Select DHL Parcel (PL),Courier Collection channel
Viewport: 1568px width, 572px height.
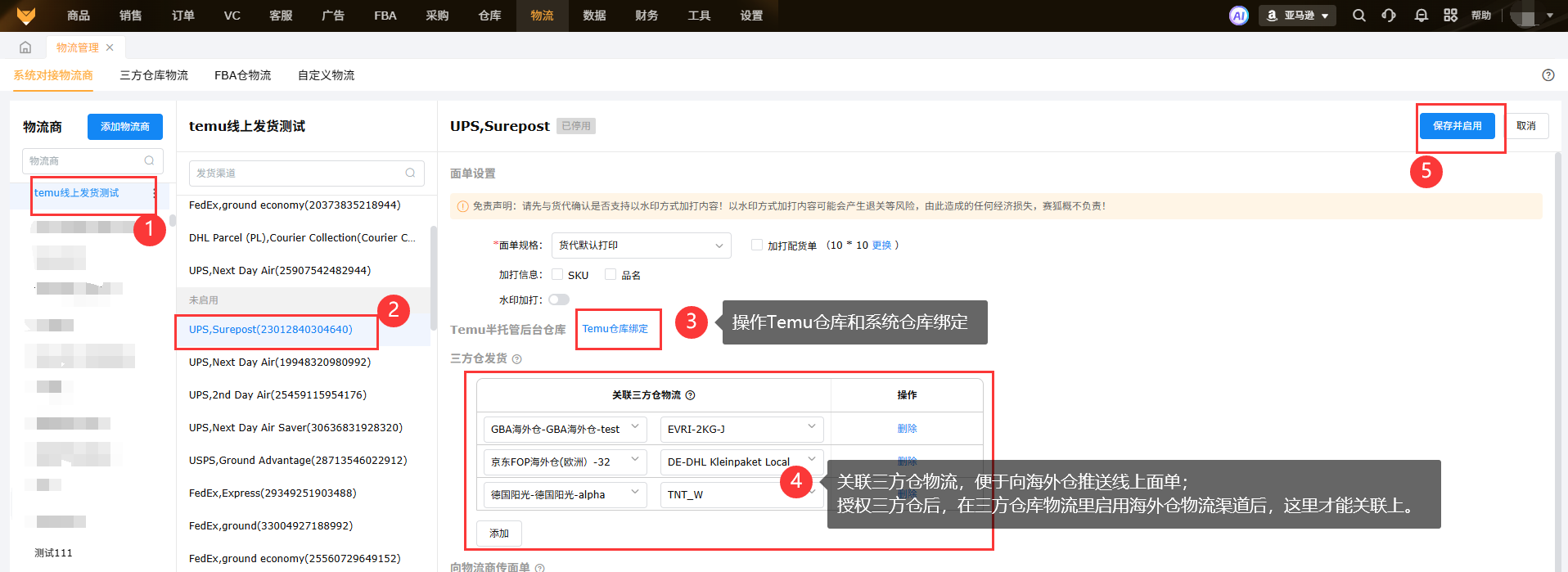[x=302, y=238]
